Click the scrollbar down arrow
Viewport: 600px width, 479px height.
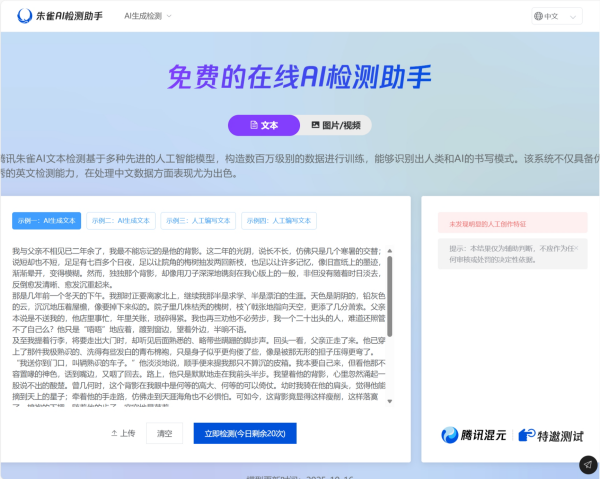coord(390,401)
